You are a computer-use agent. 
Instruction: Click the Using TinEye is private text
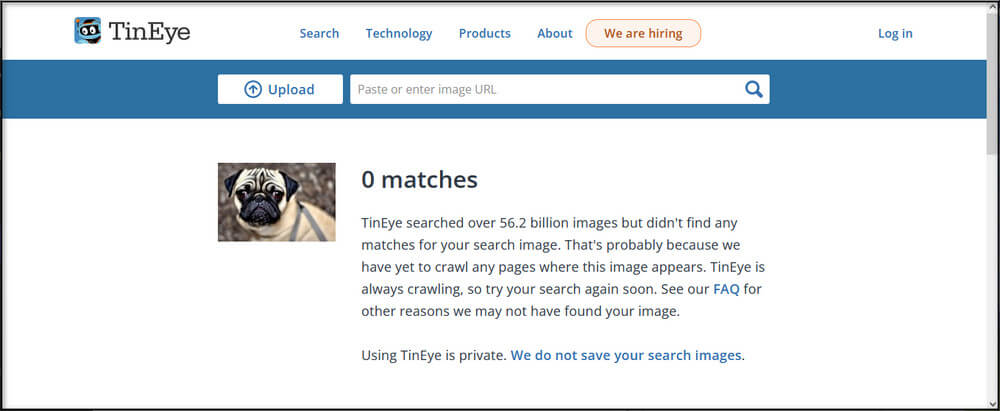pyautogui.click(x=434, y=355)
